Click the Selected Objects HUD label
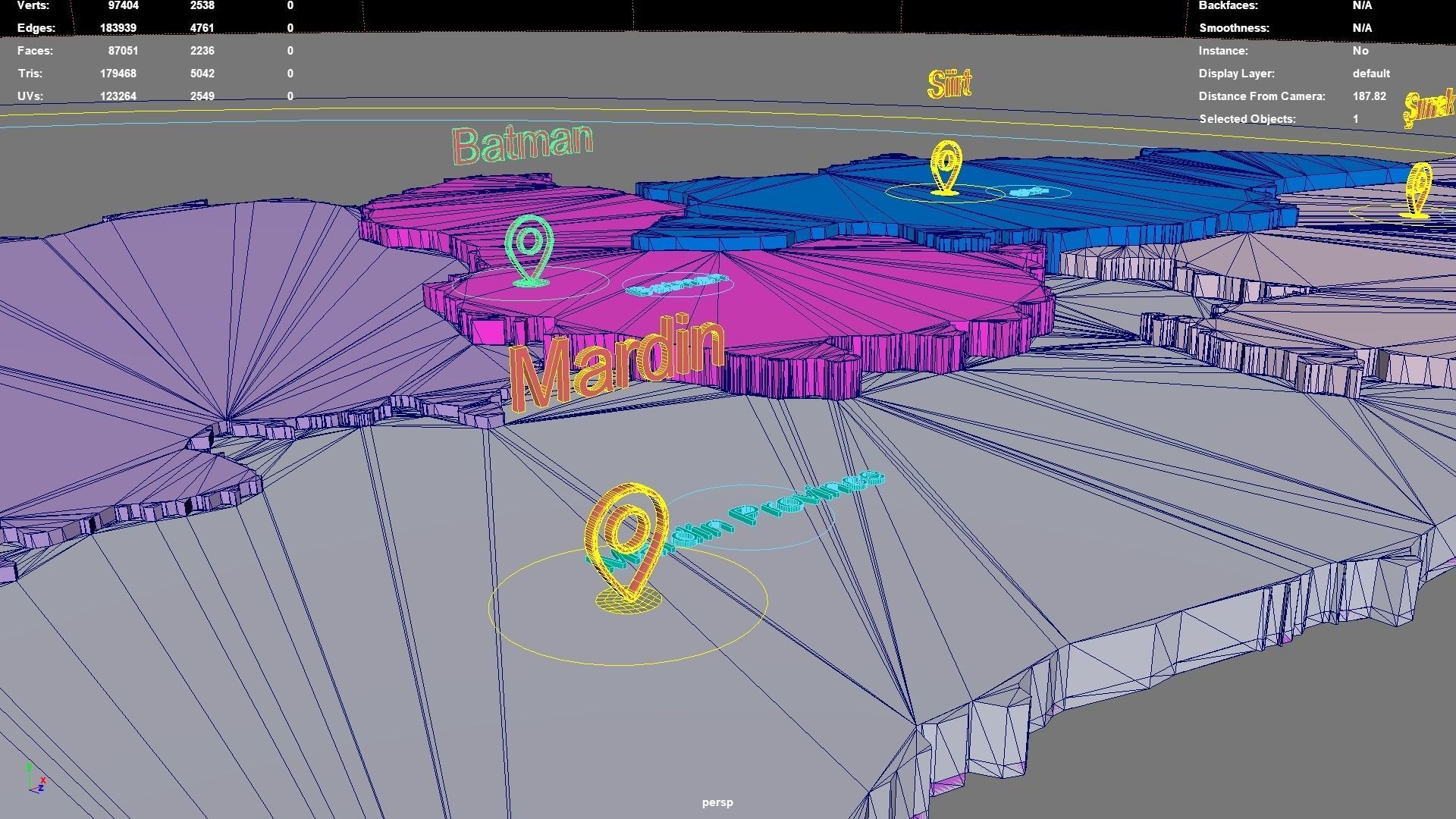Image resolution: width=1456 pixels, height=819 pixels. 1247,119
